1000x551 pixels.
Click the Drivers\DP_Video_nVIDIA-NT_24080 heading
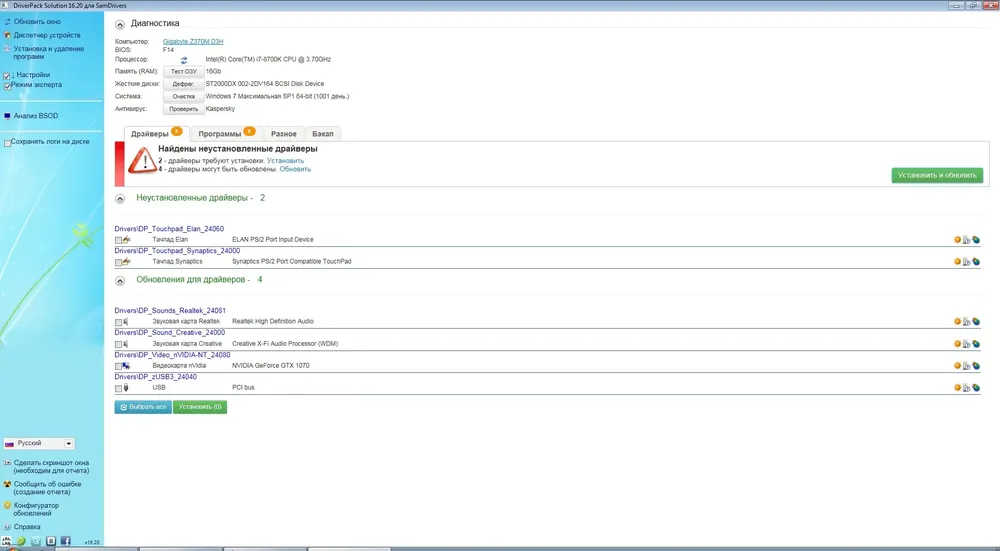click(x=172, y=355)
